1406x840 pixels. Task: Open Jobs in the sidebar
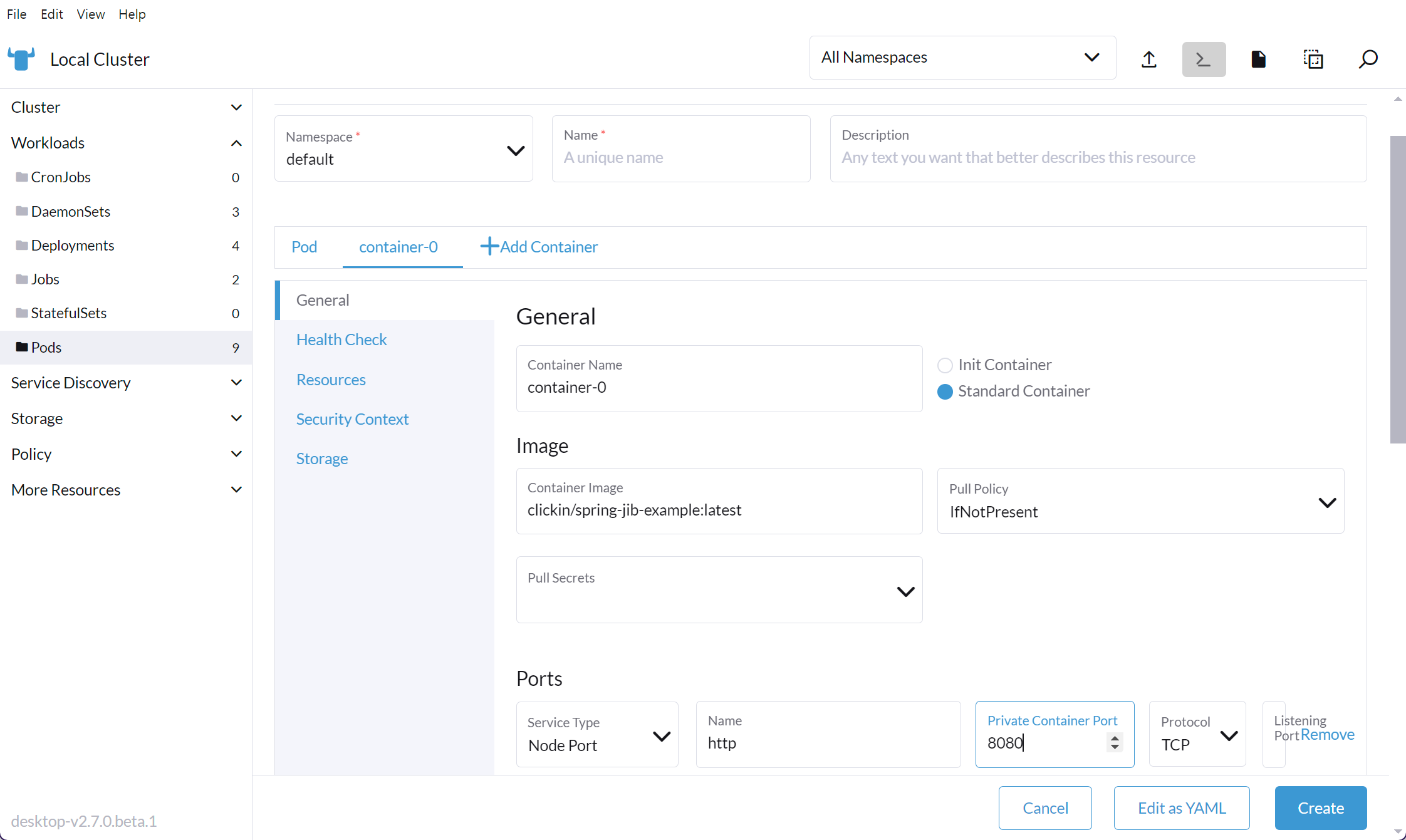coord(126,279)
